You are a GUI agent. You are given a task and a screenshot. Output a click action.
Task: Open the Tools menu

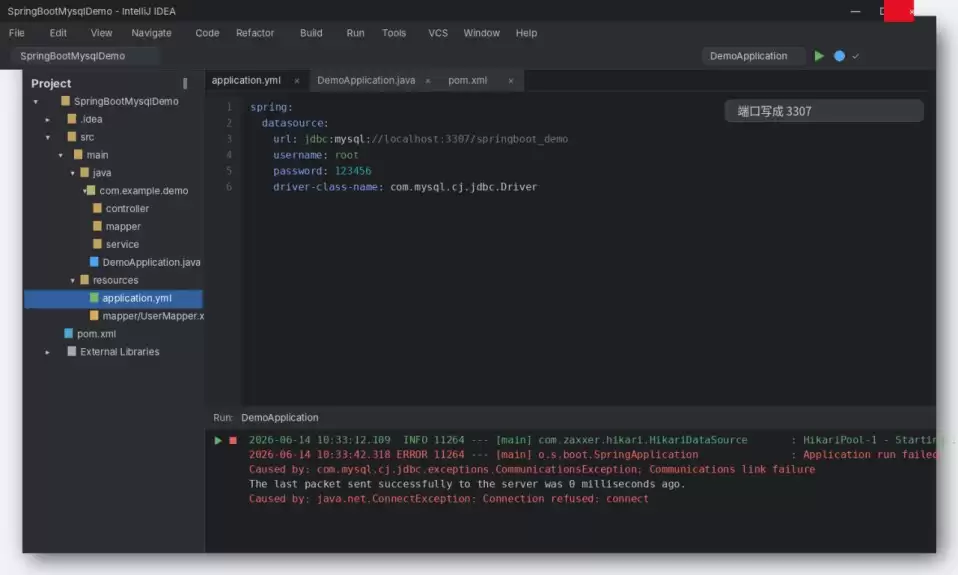pyautogui.click(x=393, y=33)
